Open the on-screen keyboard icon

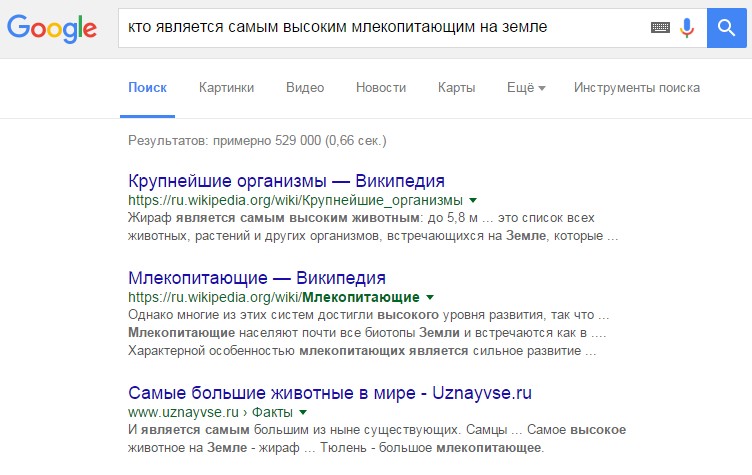660,27
